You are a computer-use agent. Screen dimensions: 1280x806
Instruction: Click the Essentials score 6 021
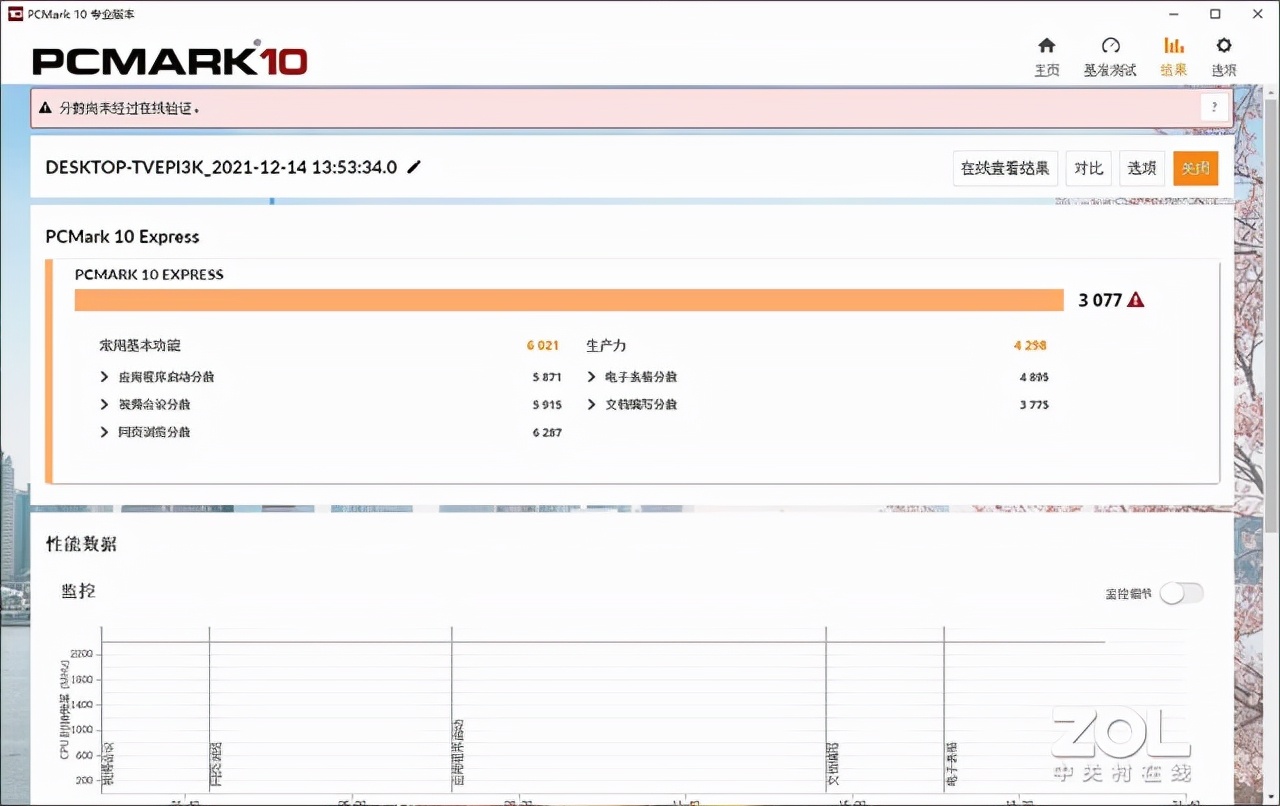point(543,345)
